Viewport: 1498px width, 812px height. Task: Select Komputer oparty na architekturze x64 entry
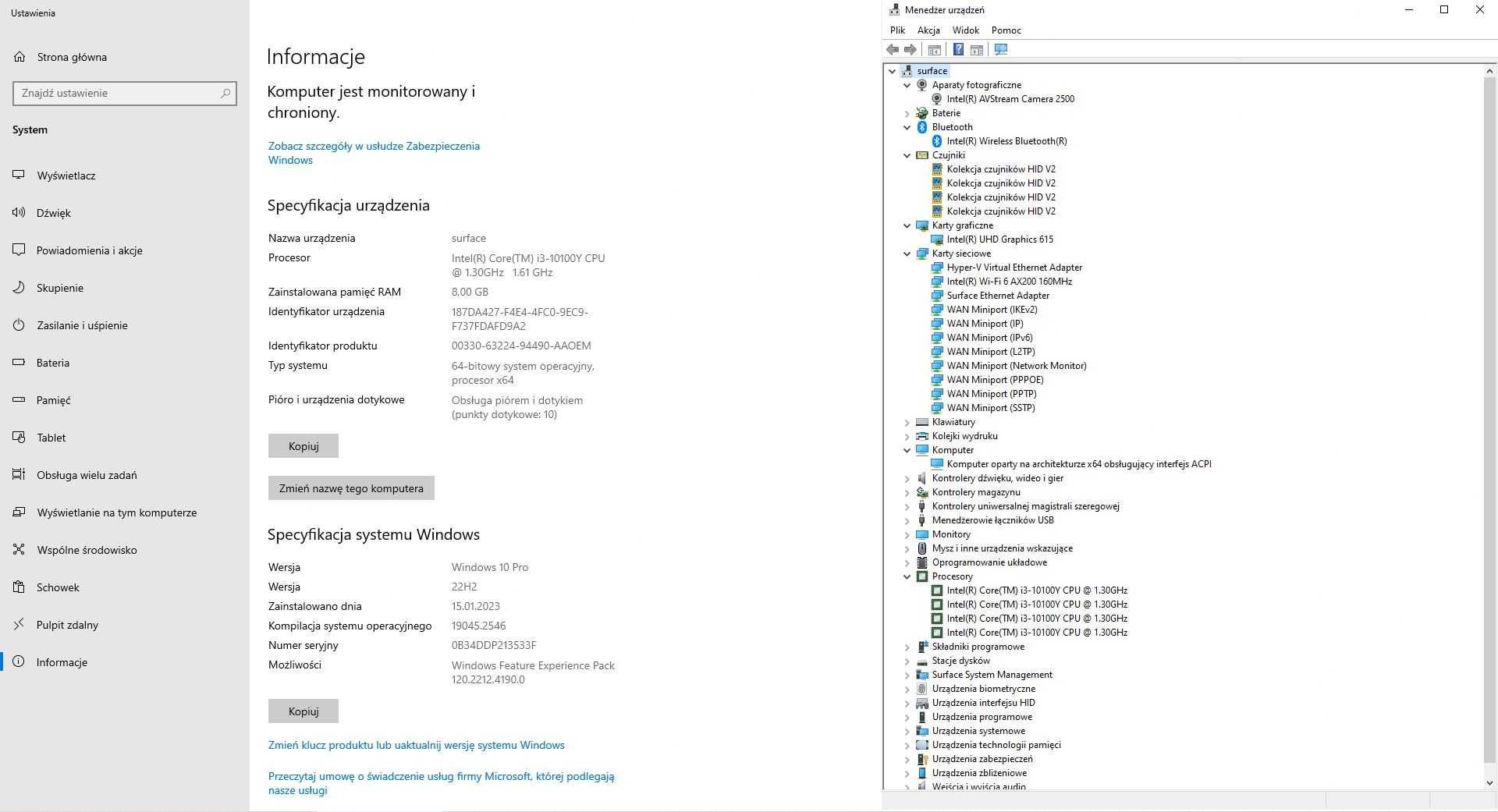pos(1078,464)
